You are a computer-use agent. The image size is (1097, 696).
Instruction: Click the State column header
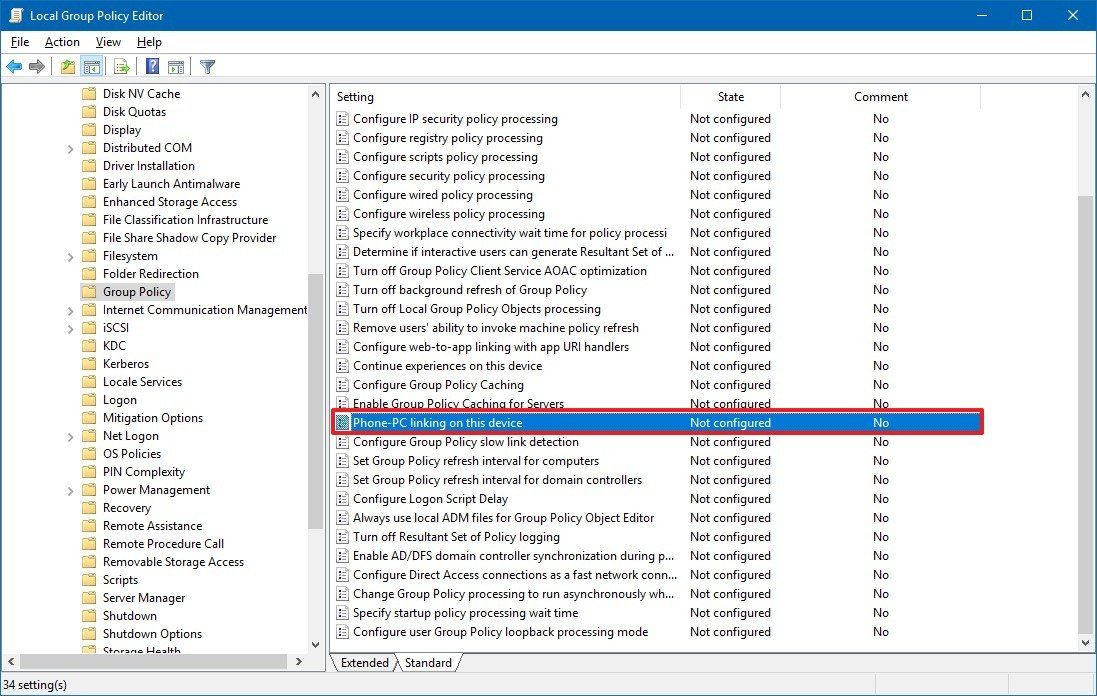[x=731, y=96]
